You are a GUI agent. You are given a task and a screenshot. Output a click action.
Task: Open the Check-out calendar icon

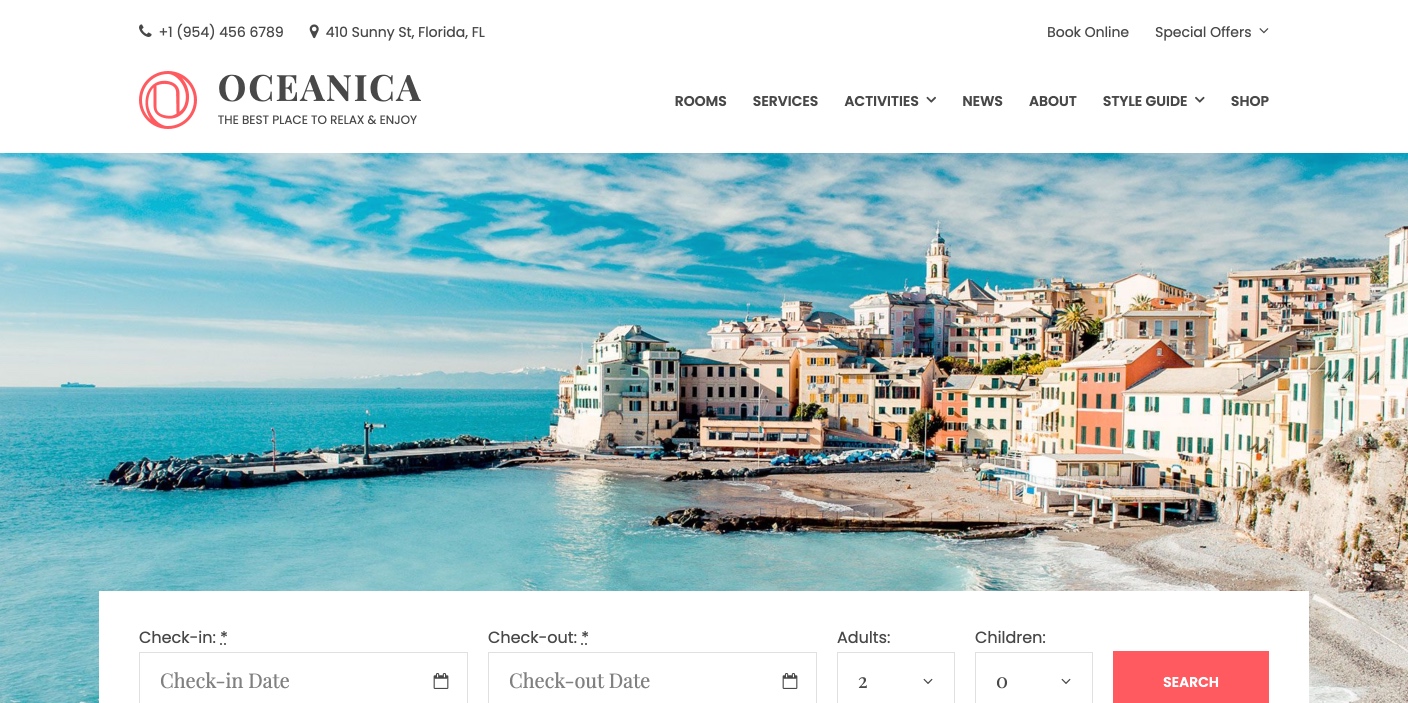pos(790,681)
